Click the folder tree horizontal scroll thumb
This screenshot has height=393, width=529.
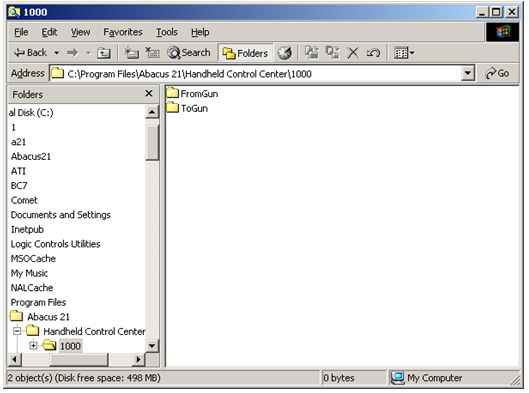[78, 360]
